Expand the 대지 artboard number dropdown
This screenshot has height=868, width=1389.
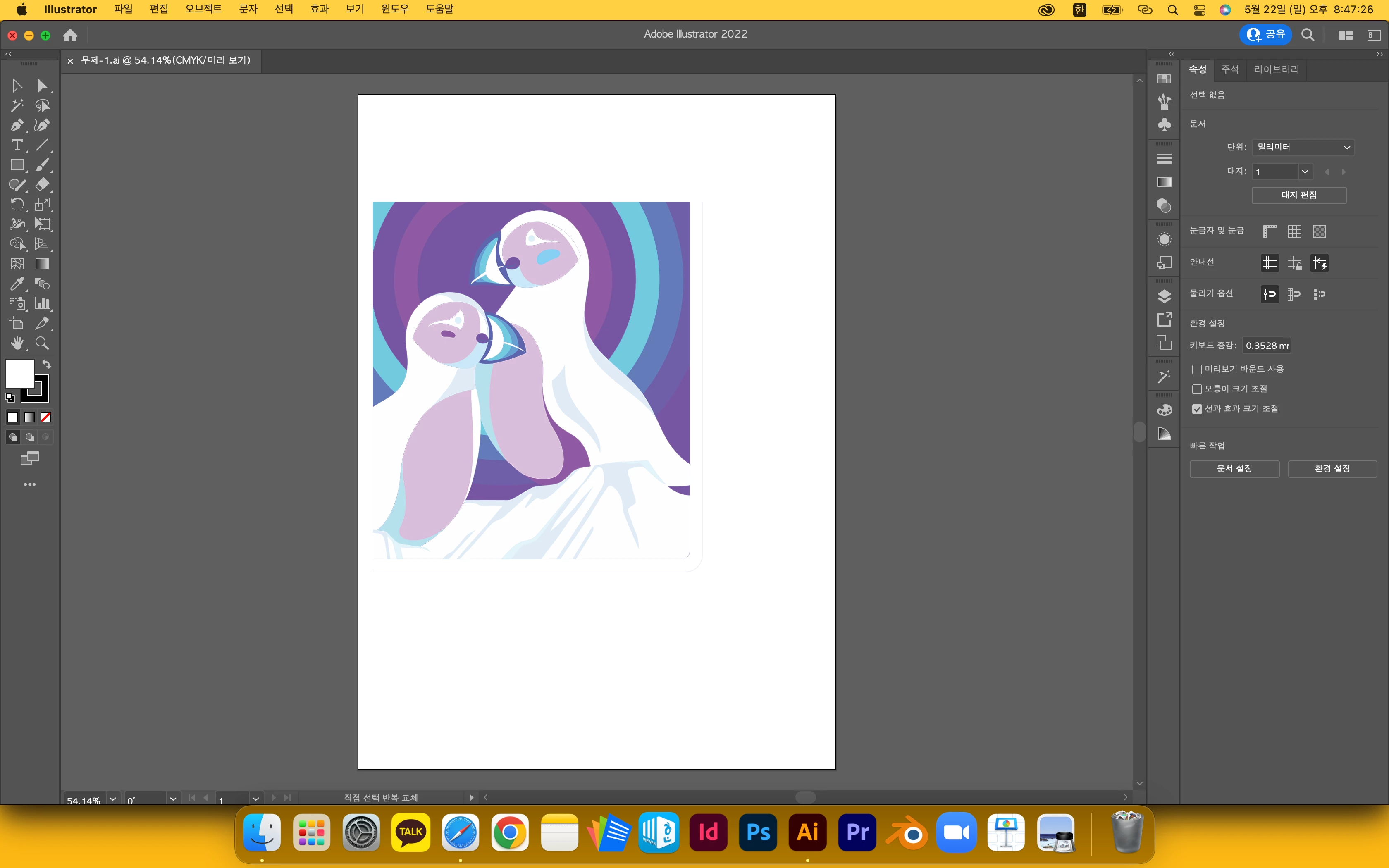(x=1305, y=172)
